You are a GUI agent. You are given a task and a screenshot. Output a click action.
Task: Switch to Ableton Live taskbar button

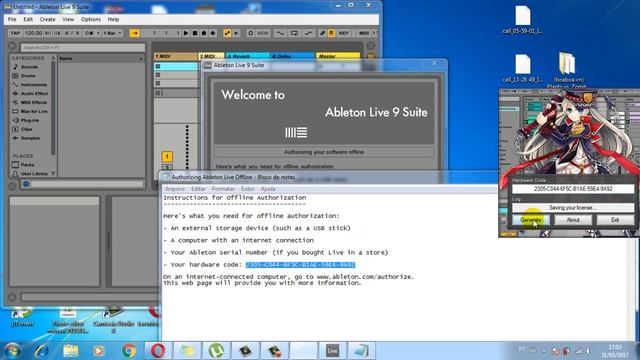[332, 351]
